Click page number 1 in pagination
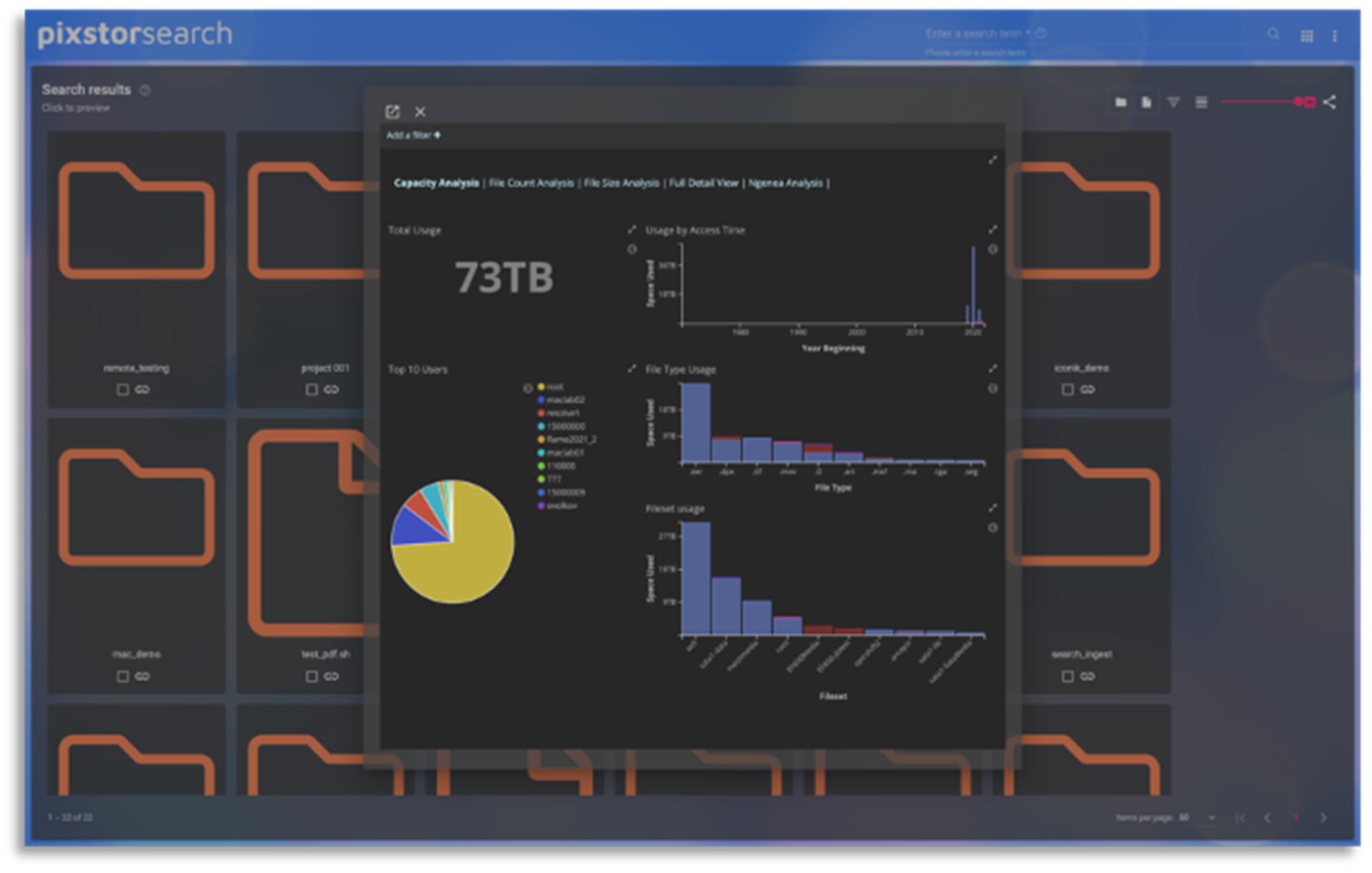The width and height of the screenshot is (1372, 873). (x=1295, y=817)
